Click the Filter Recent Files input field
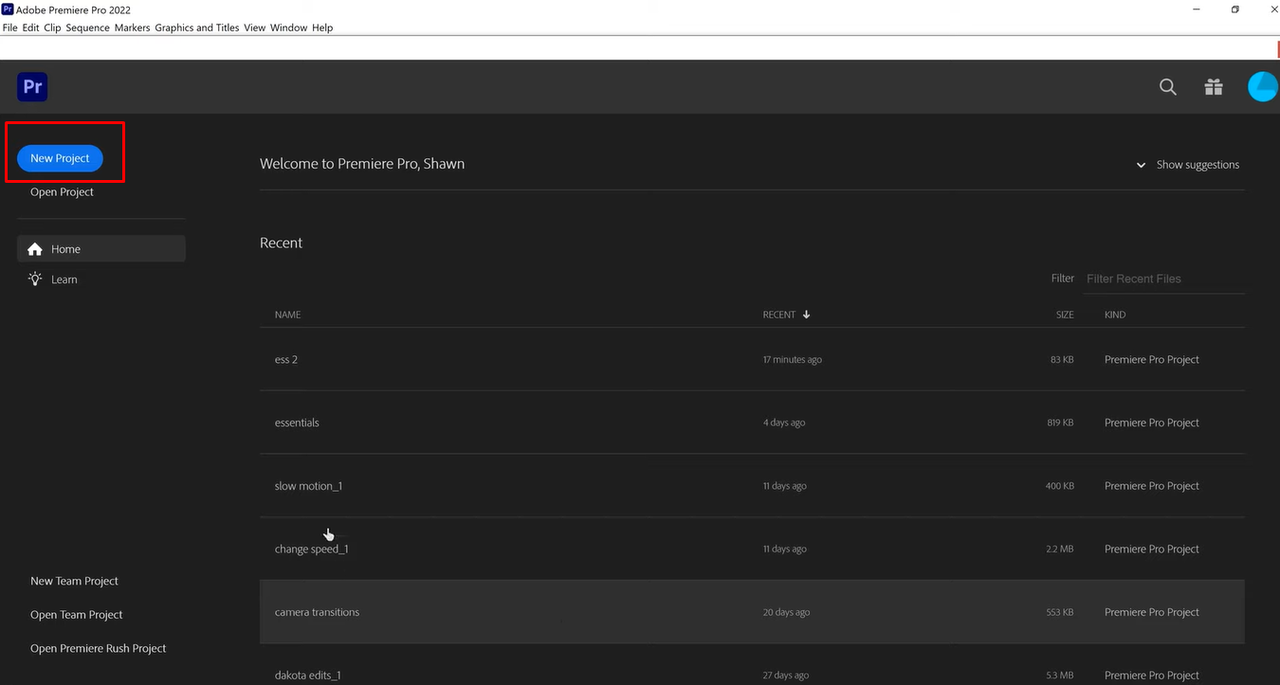 point(1164,279)
